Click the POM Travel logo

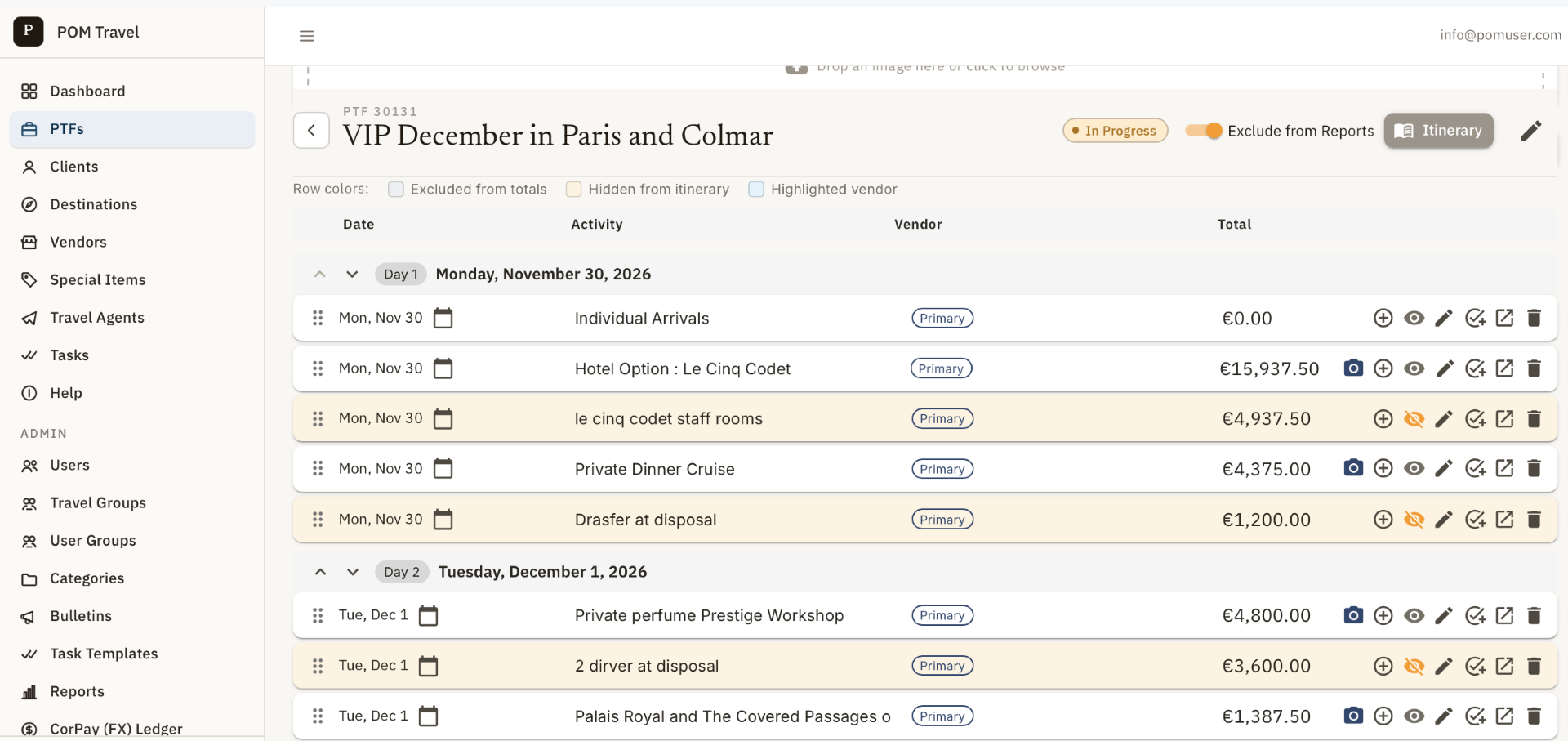[29, 31]
